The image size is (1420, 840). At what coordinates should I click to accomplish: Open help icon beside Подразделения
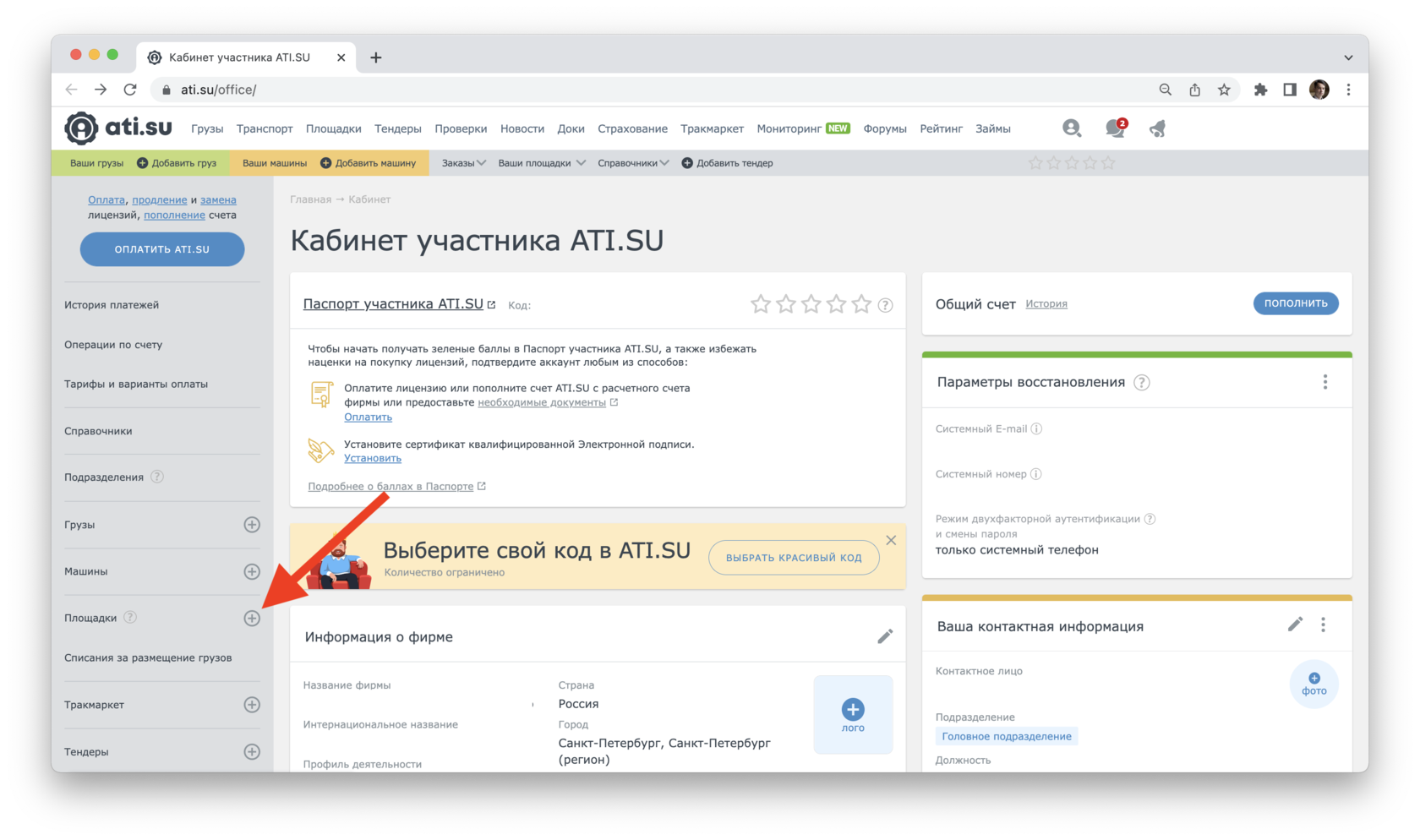coord(157,477)
